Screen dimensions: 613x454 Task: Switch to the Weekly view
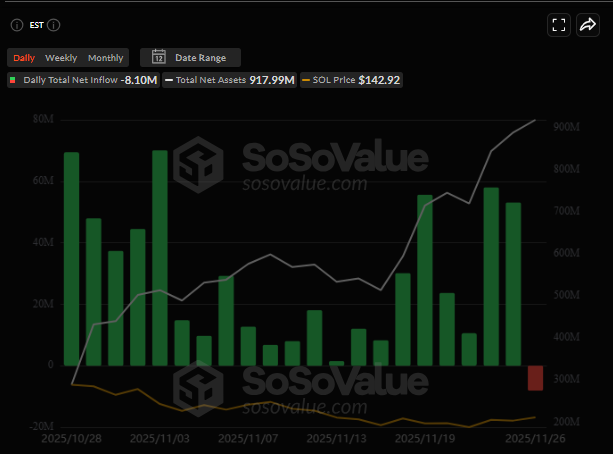coord(61,58)
